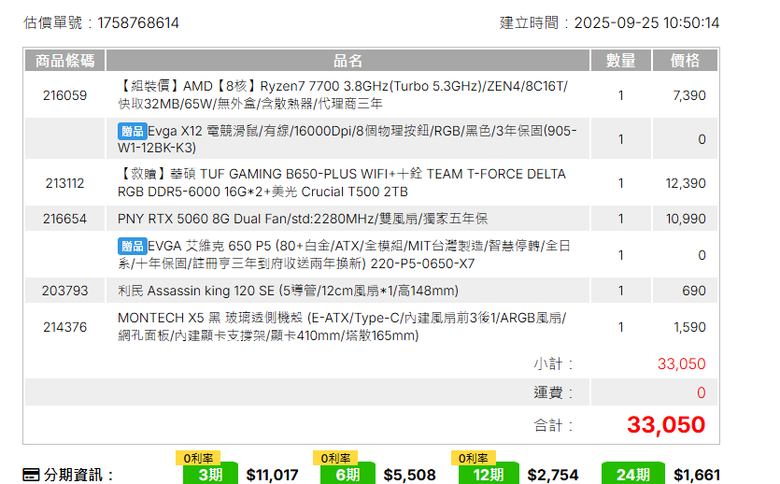Click the 數量 column header

point(620,61)
